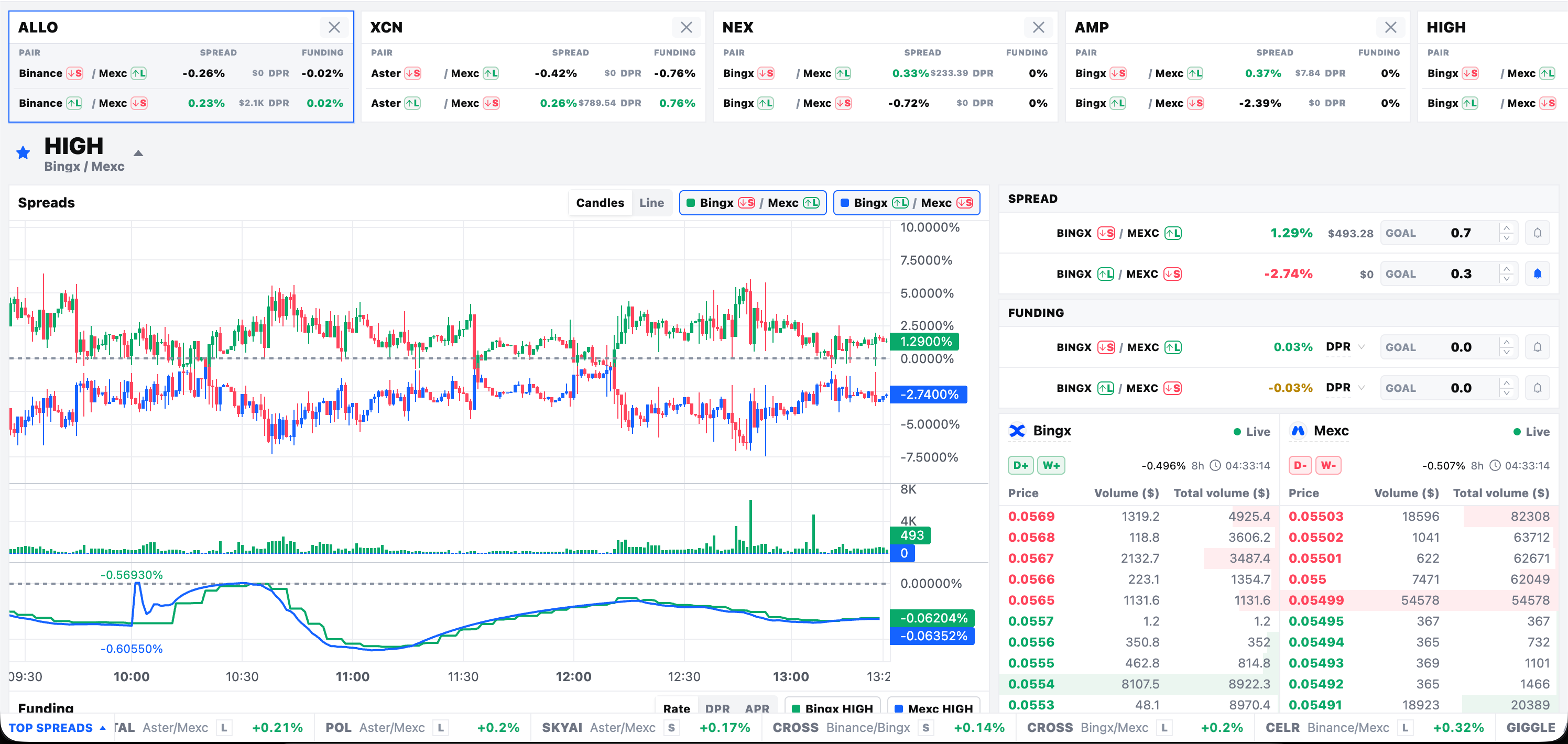The image size is (1568, 744).
Task: Click Bingx order book price 0.0554
Action: [1031, 684]
